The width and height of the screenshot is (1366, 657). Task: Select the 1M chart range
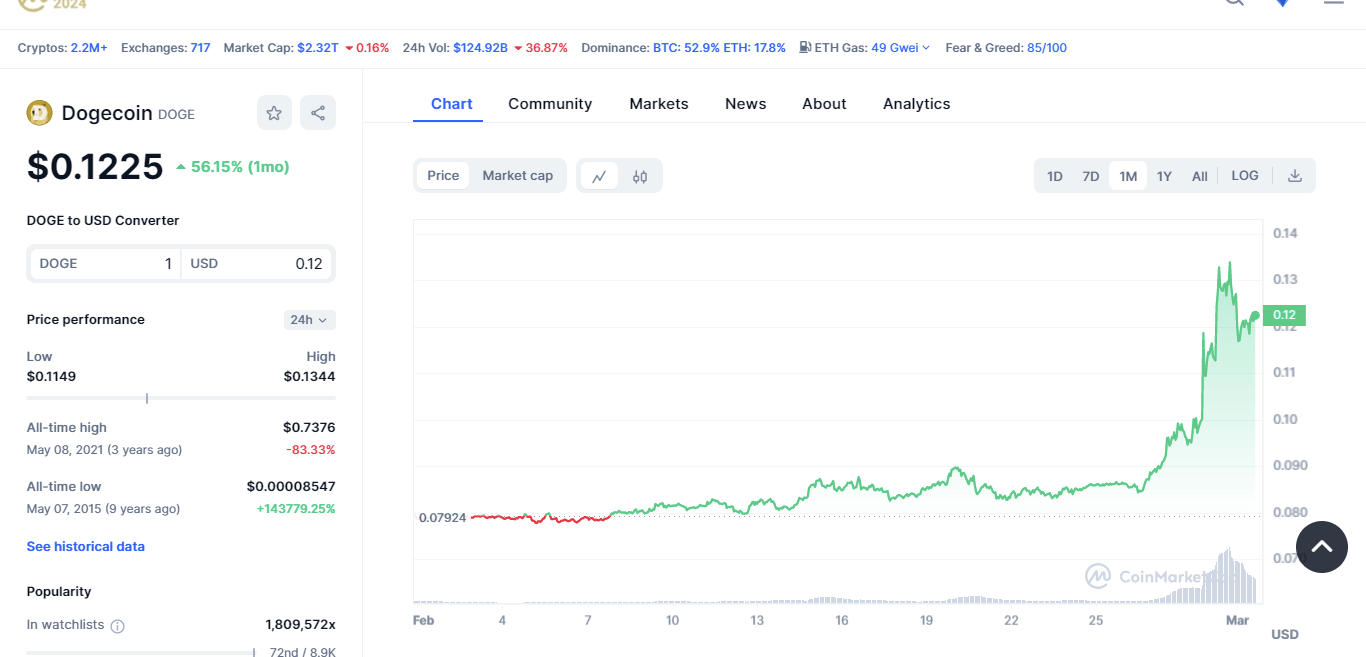[1128, 176]
